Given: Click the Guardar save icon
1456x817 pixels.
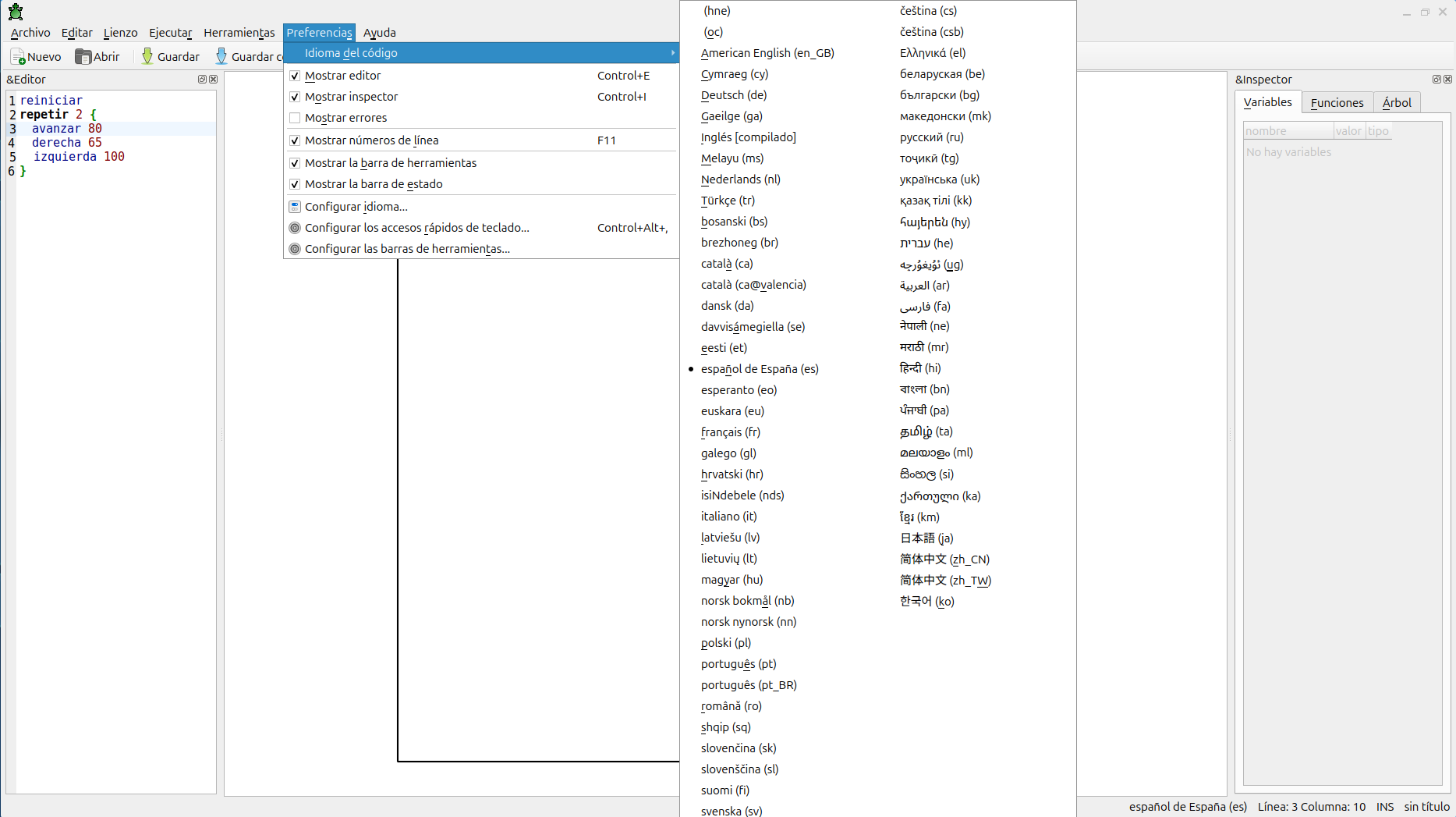Looking at the screenshot, I should pos(147,57).
